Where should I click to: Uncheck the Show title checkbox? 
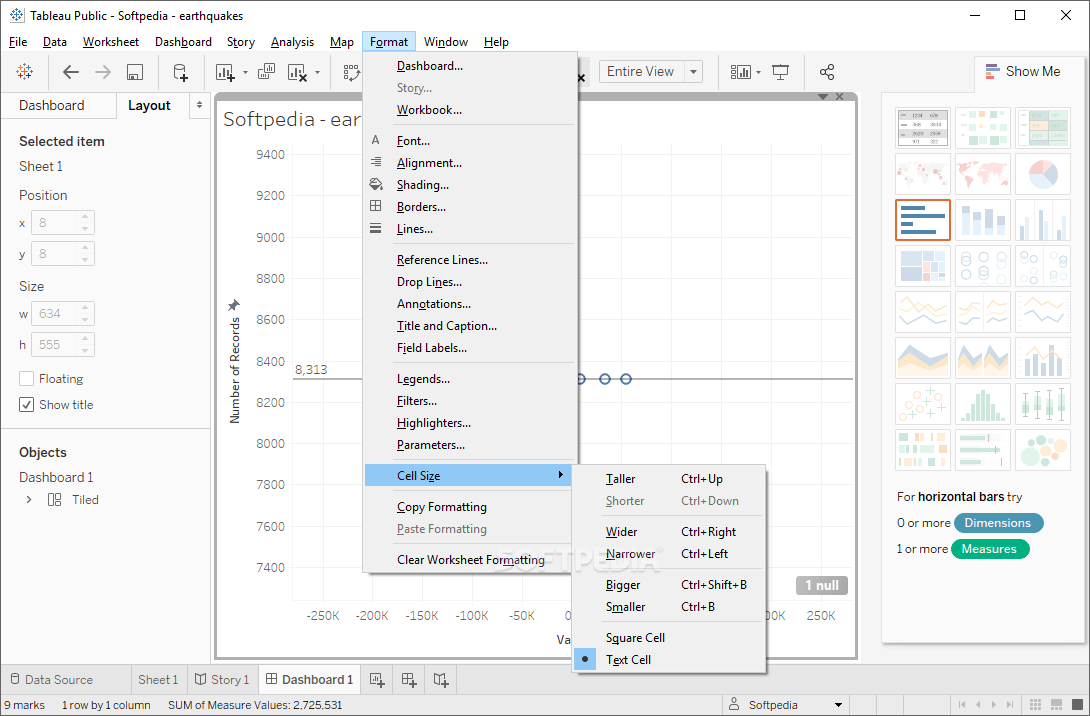coord(26,405)
